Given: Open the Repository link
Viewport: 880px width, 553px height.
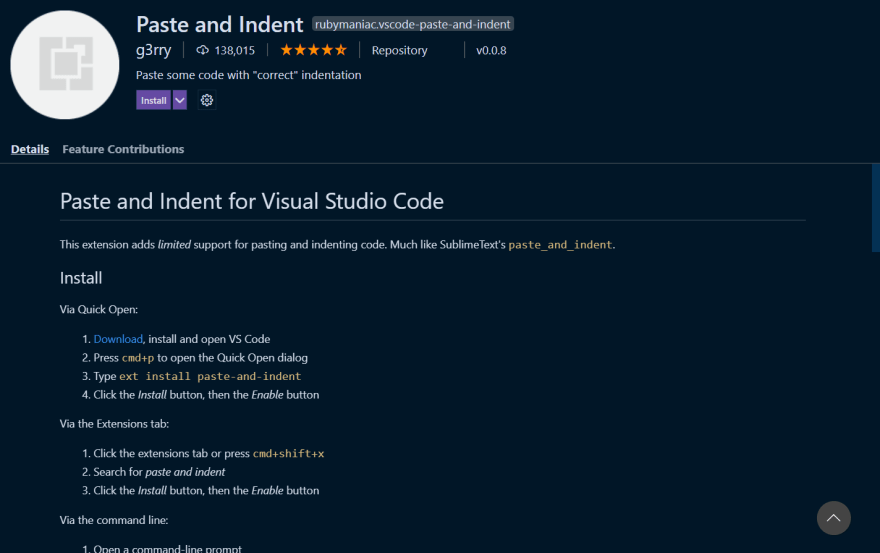Looking at the screenshot, I should (399, 51).
